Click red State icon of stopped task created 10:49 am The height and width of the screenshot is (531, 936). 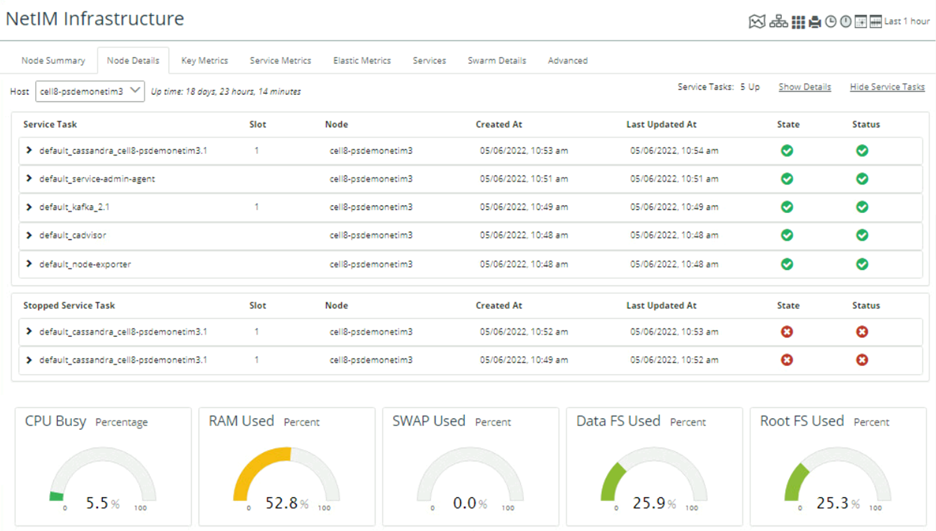pos(787,360)
